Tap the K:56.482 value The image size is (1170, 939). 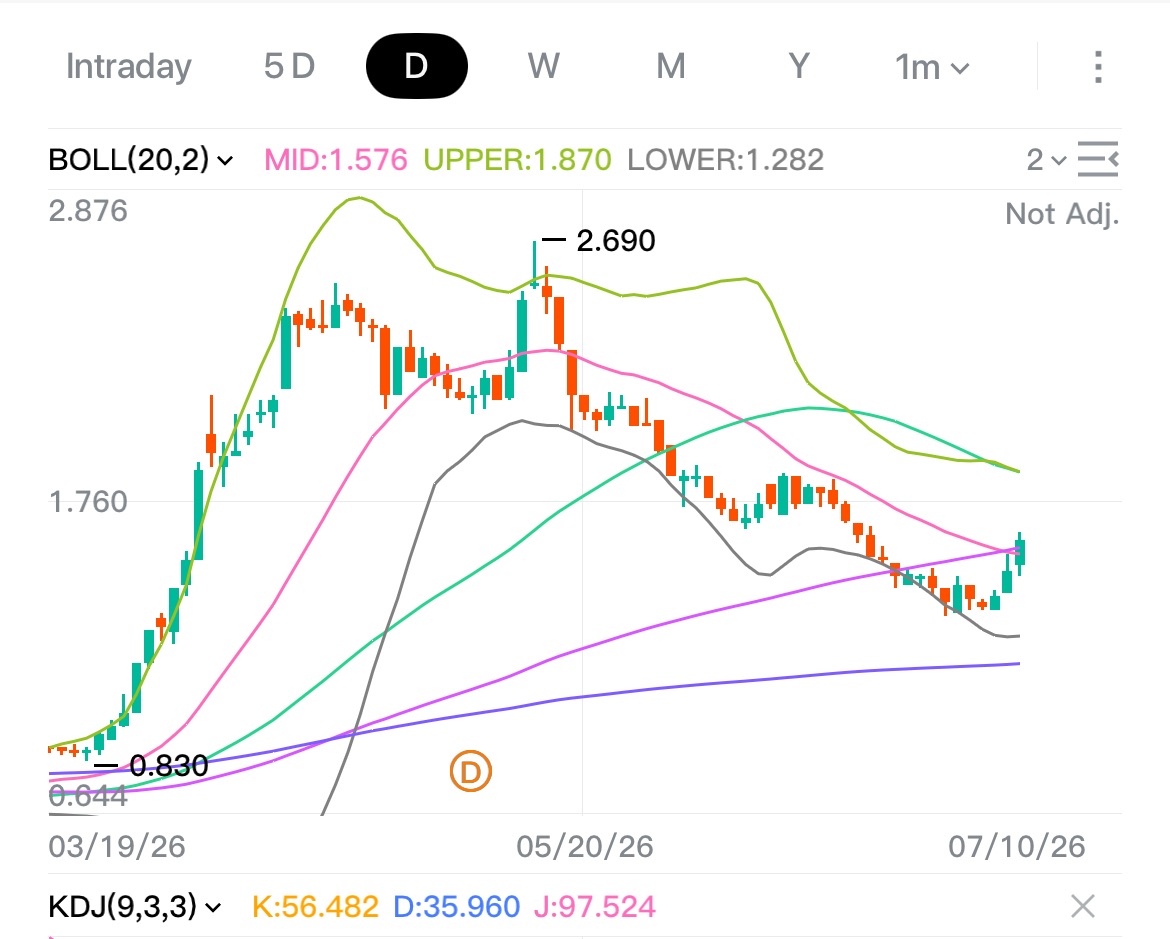click(x=315, y=907)
